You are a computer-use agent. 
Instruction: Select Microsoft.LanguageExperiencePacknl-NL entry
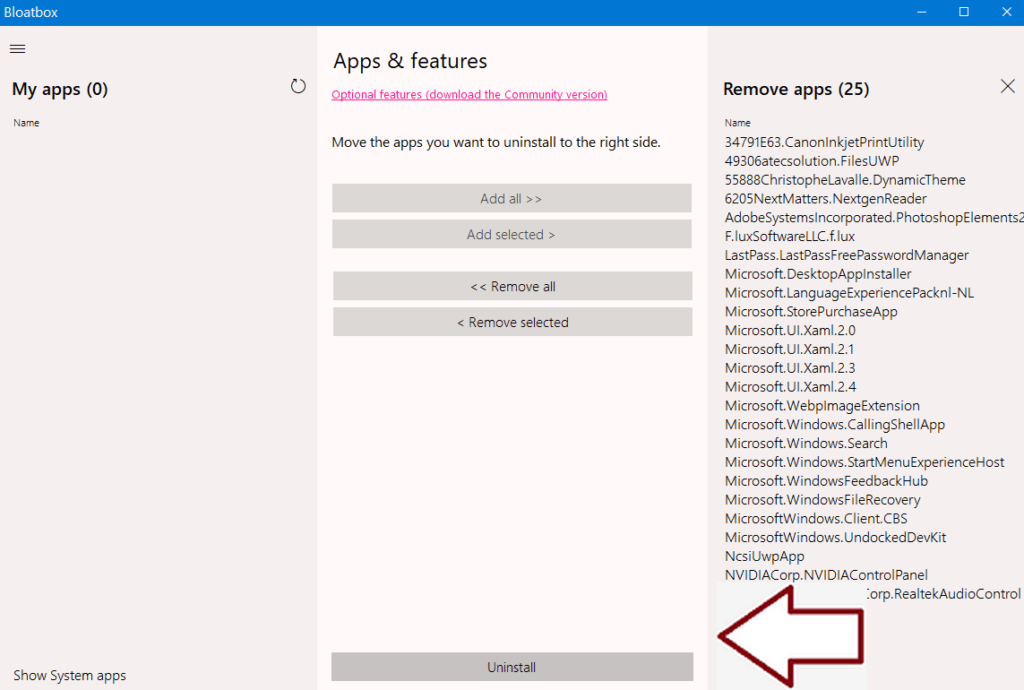tap(849, 293)
